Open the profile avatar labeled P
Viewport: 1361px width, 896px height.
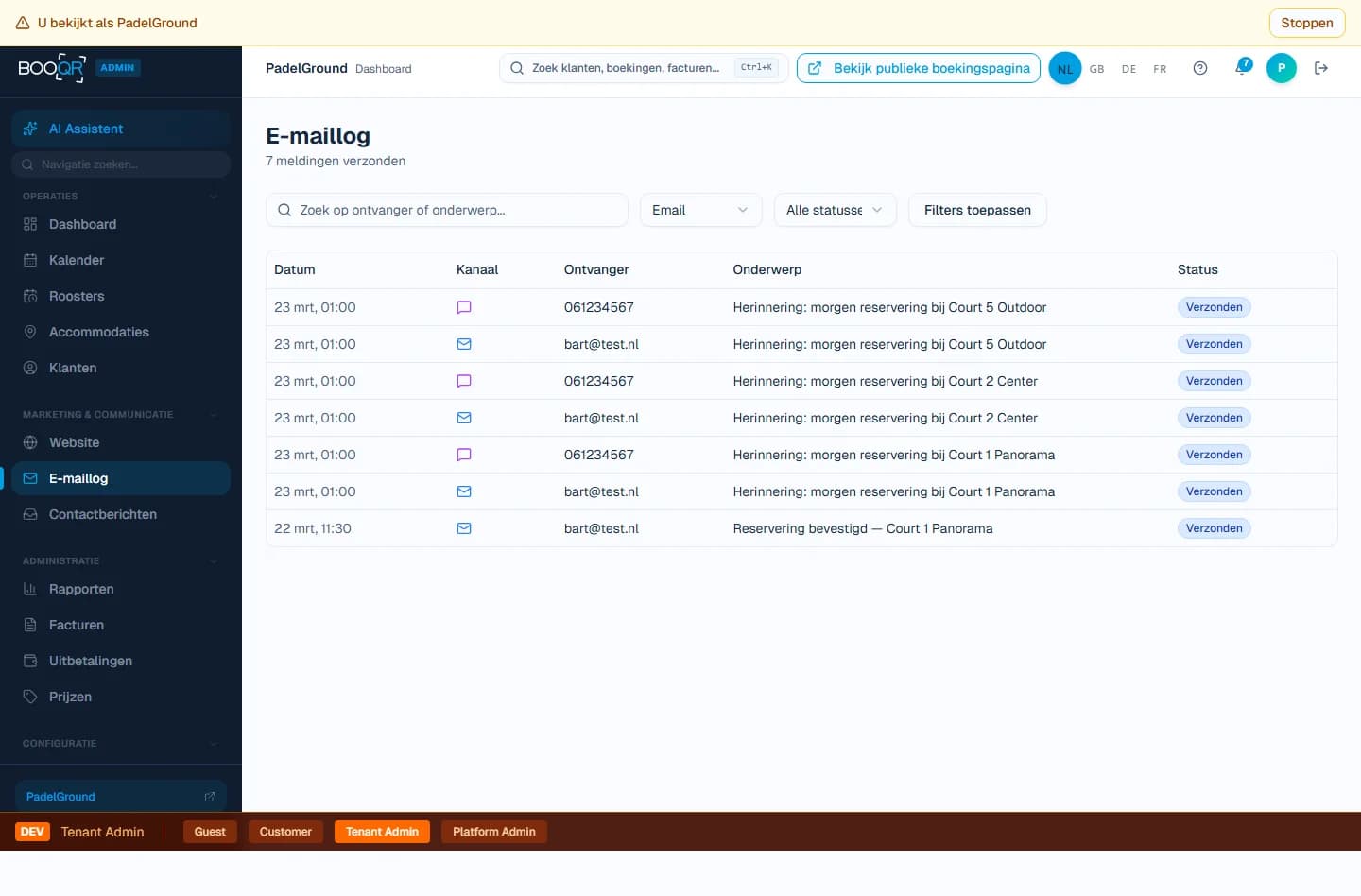pos(1281,68)
